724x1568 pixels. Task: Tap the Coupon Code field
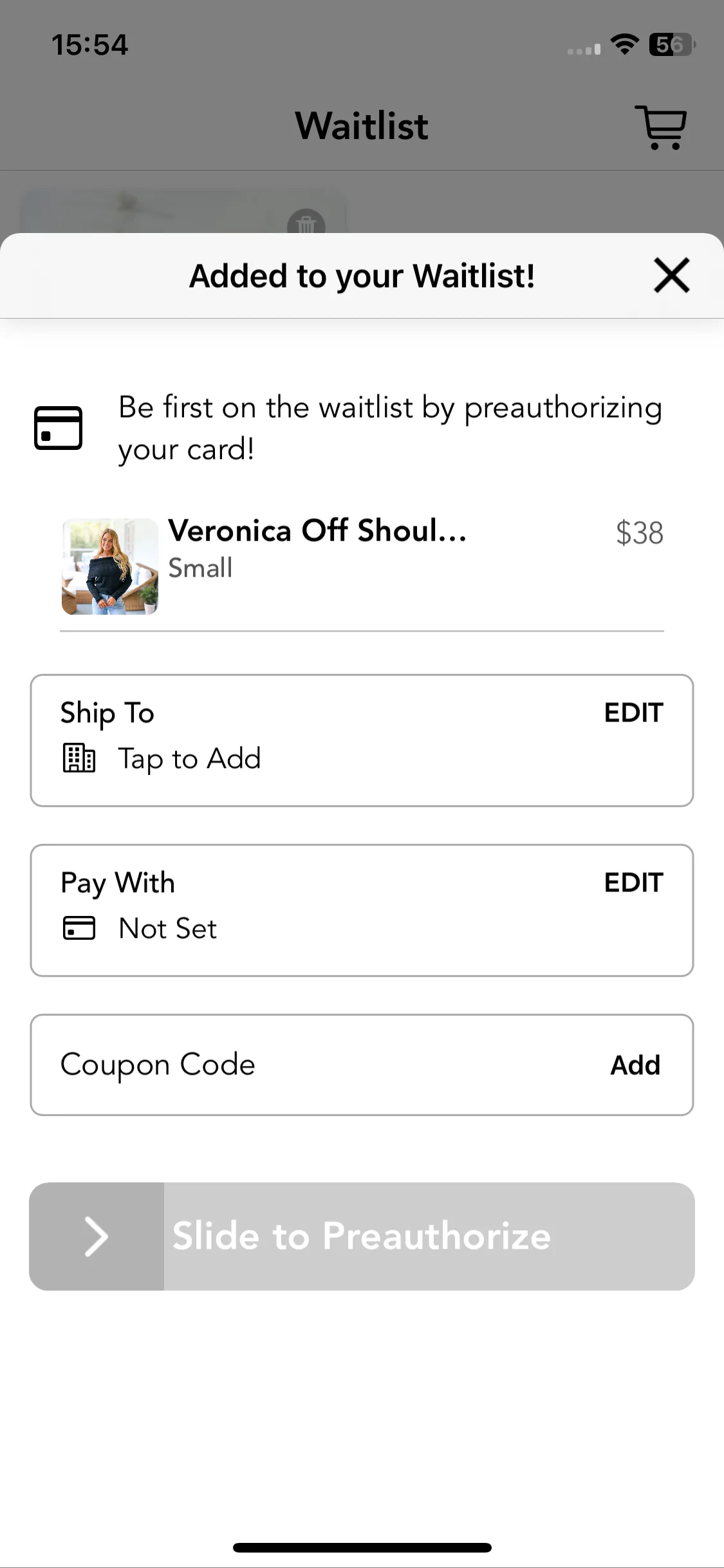362,1065
